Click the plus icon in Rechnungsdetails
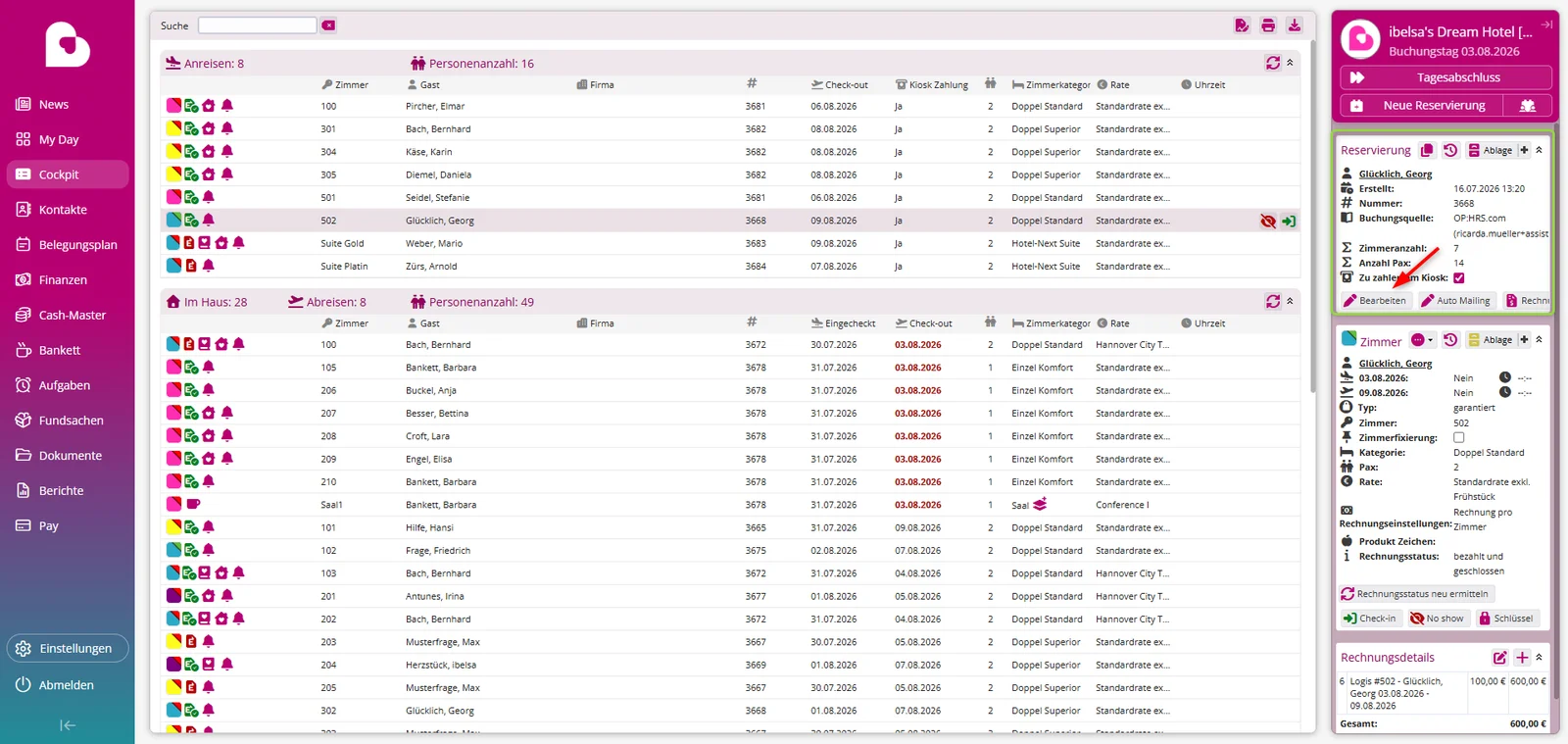Screen dimensions: 1568x744 [1522, 658]
